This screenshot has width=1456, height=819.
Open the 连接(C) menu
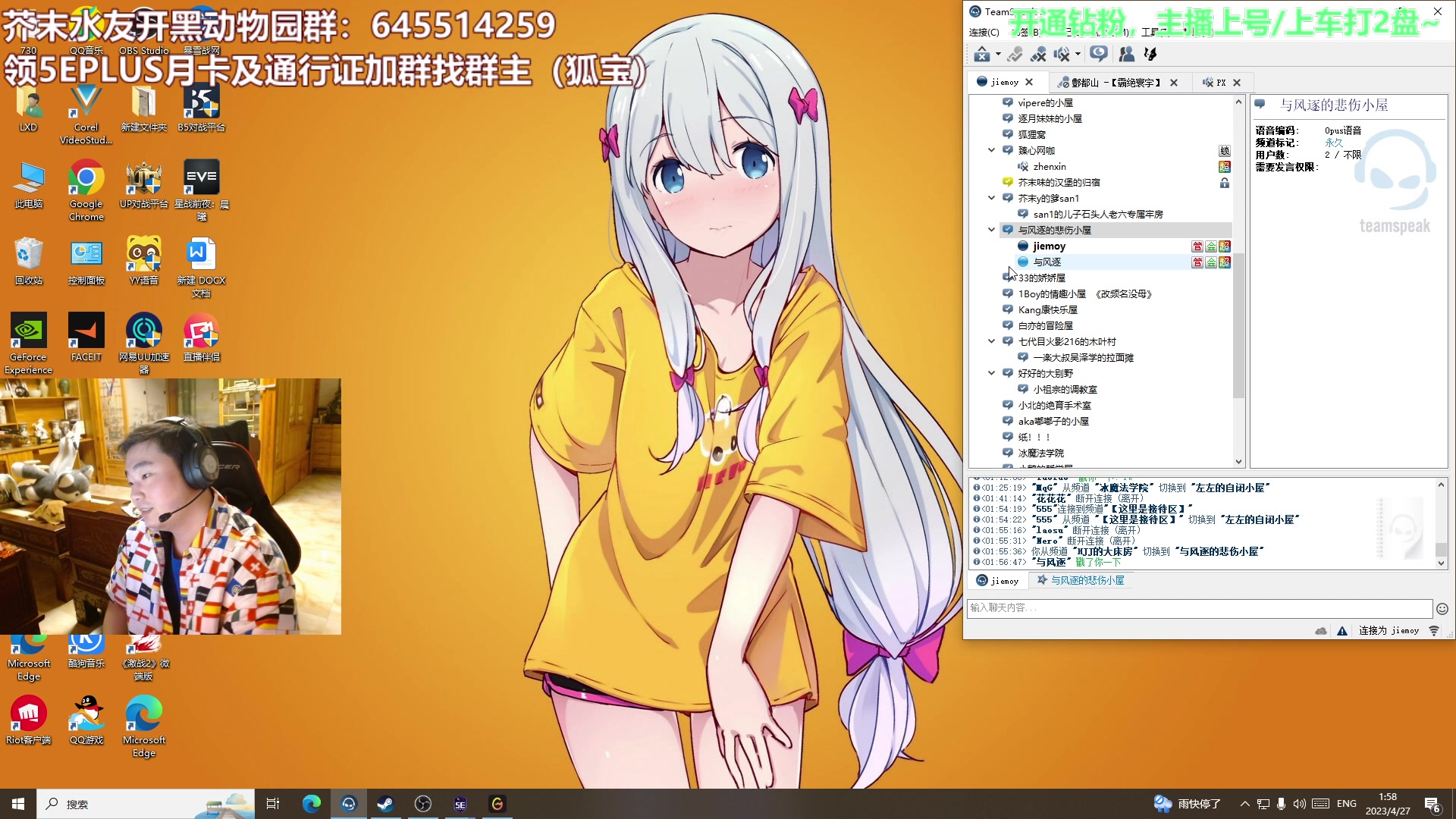pos(984,32)
